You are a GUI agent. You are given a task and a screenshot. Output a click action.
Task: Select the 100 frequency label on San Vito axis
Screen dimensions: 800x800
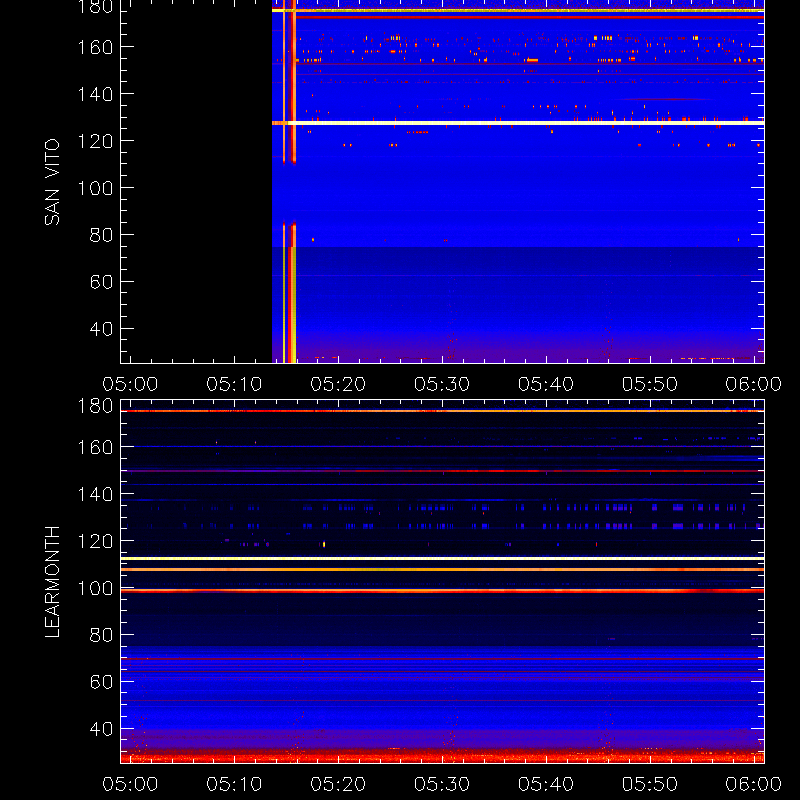(x=95, y=188)
